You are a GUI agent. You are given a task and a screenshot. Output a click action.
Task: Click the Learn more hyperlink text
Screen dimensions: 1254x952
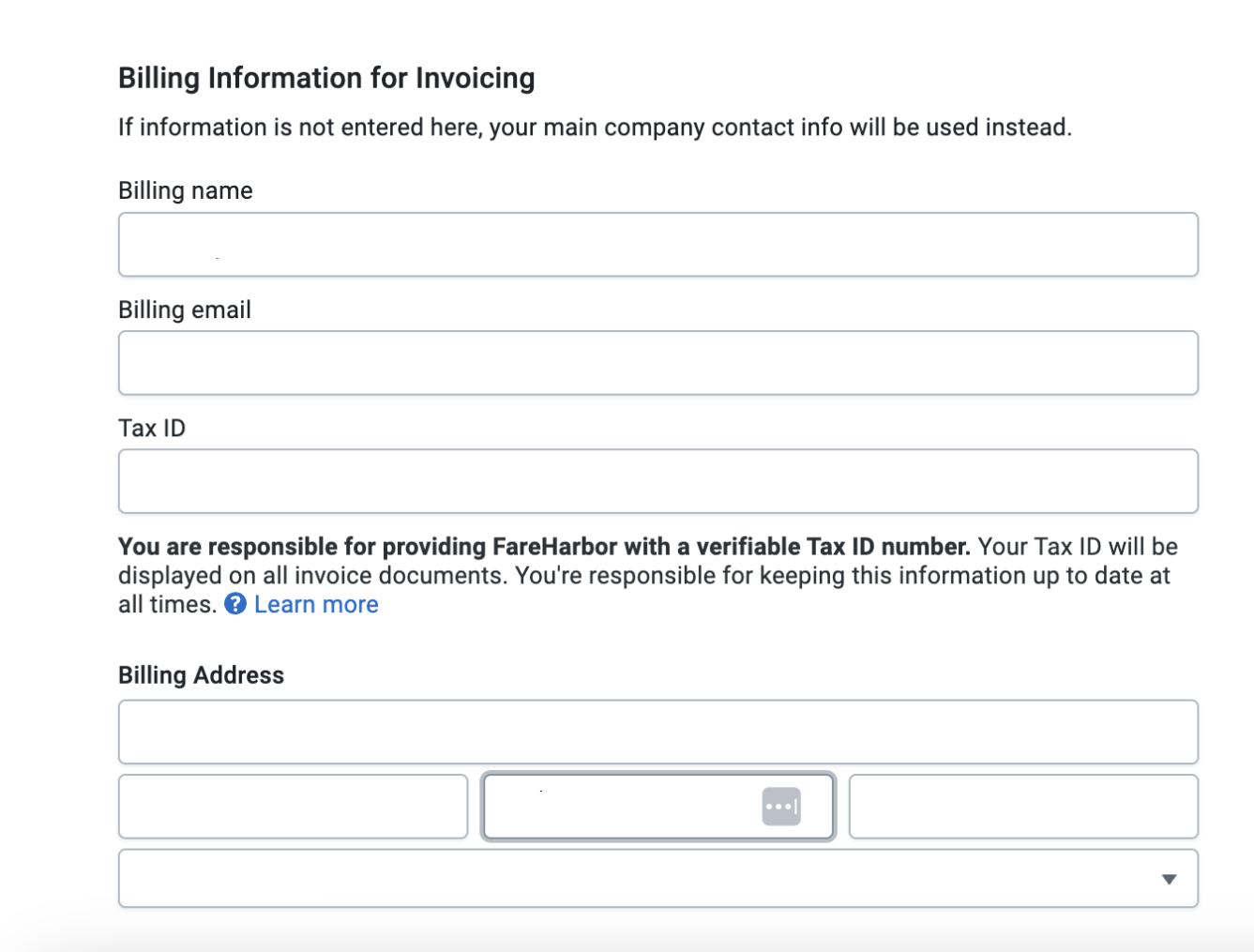pos(315,605)
